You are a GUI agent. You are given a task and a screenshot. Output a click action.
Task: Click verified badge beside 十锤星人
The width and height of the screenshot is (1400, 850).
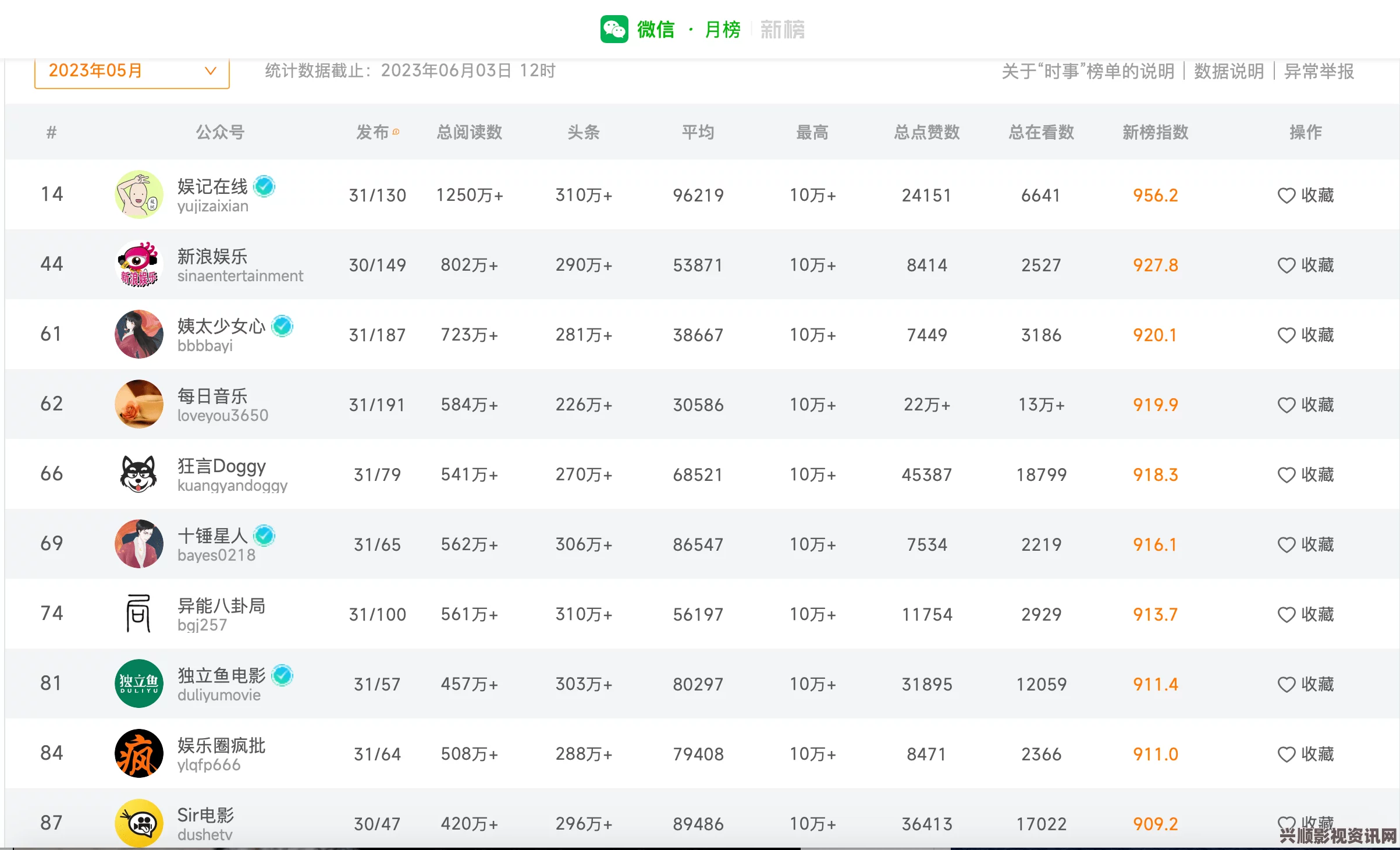(x=265, y=536)
